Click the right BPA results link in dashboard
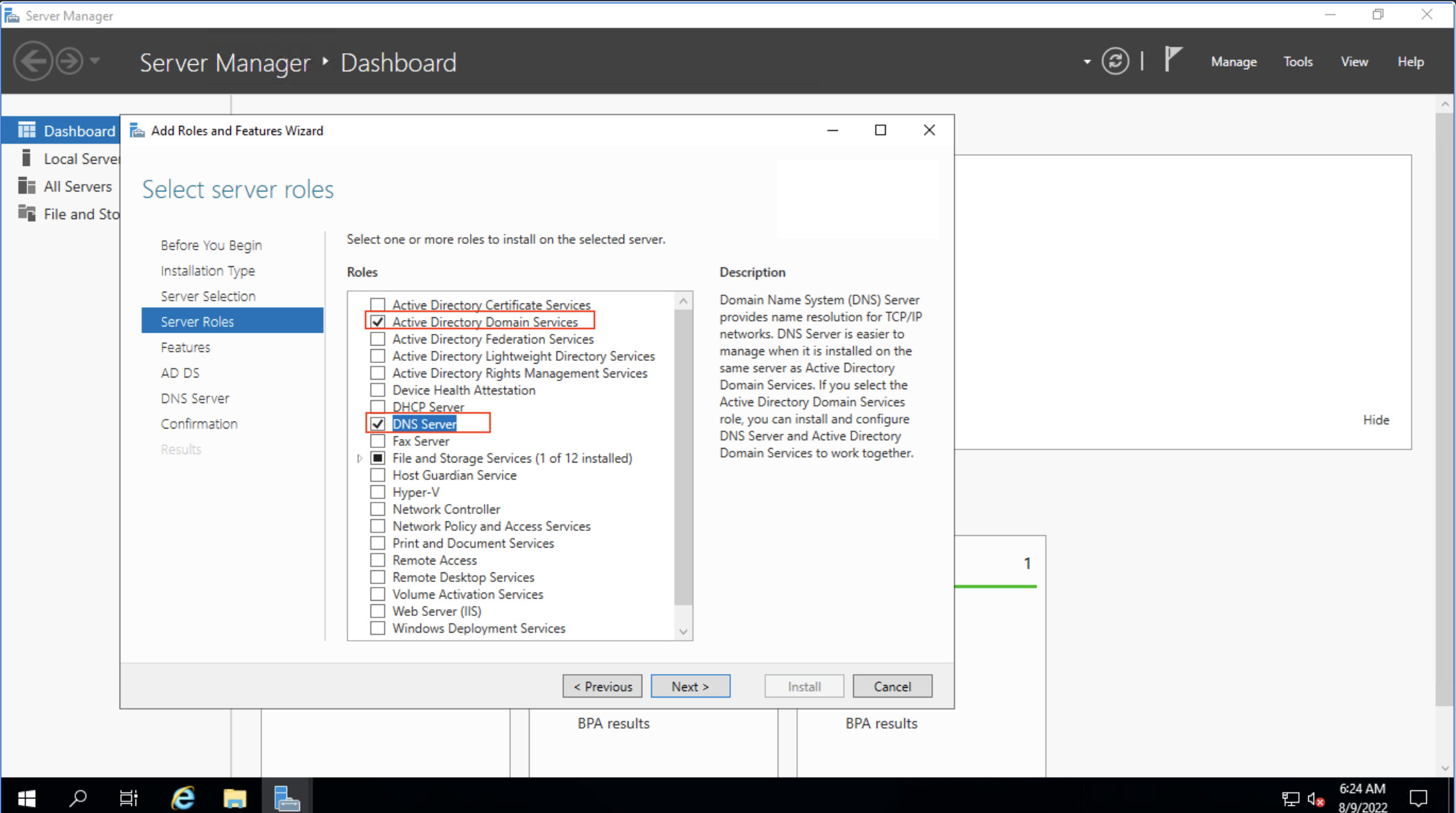The width and height of the screenshot is (1456, 813). (881, 723)
